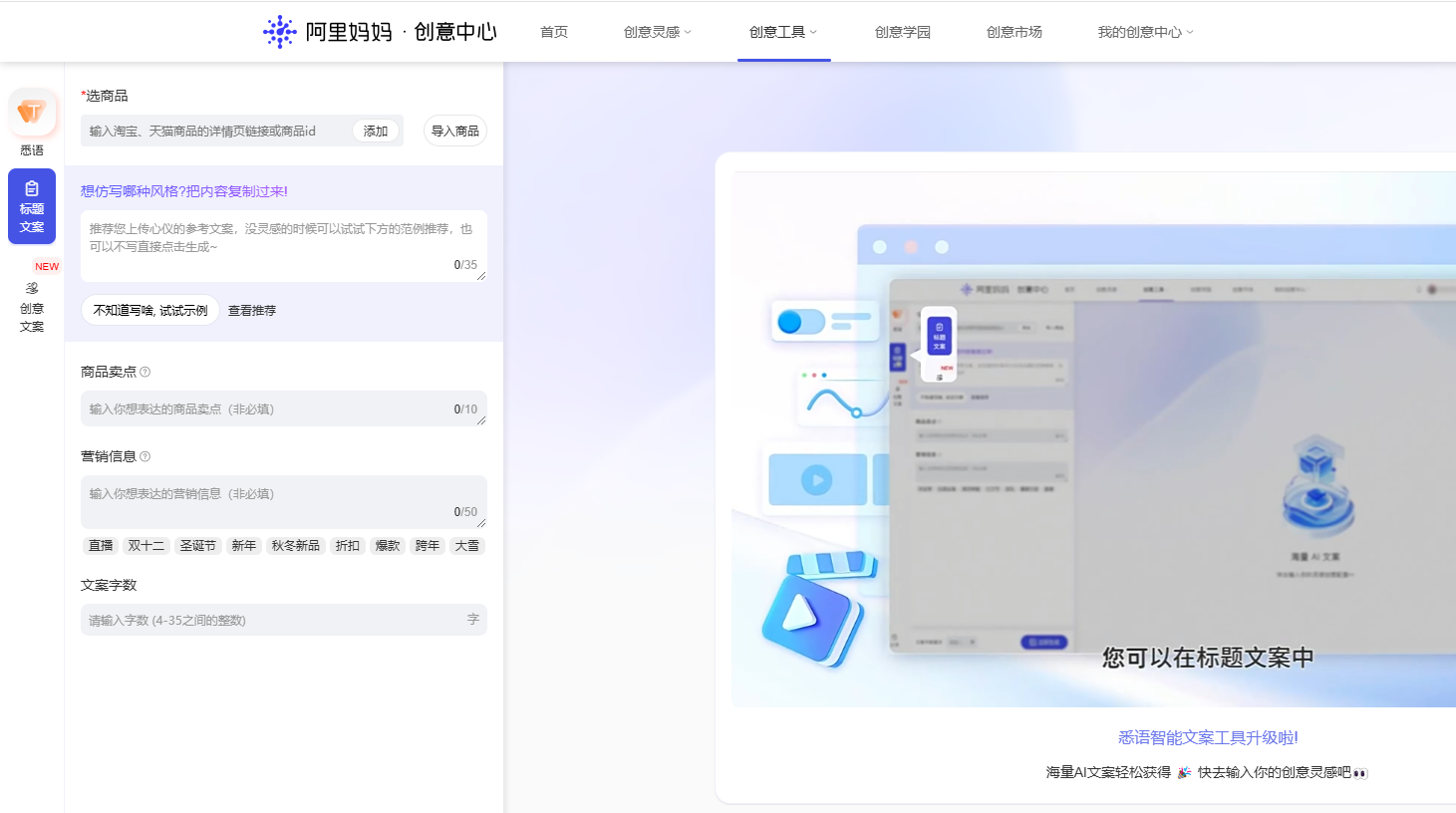Click the 文案字数 input field
The image size is (1456, 813).
[284, 620]
